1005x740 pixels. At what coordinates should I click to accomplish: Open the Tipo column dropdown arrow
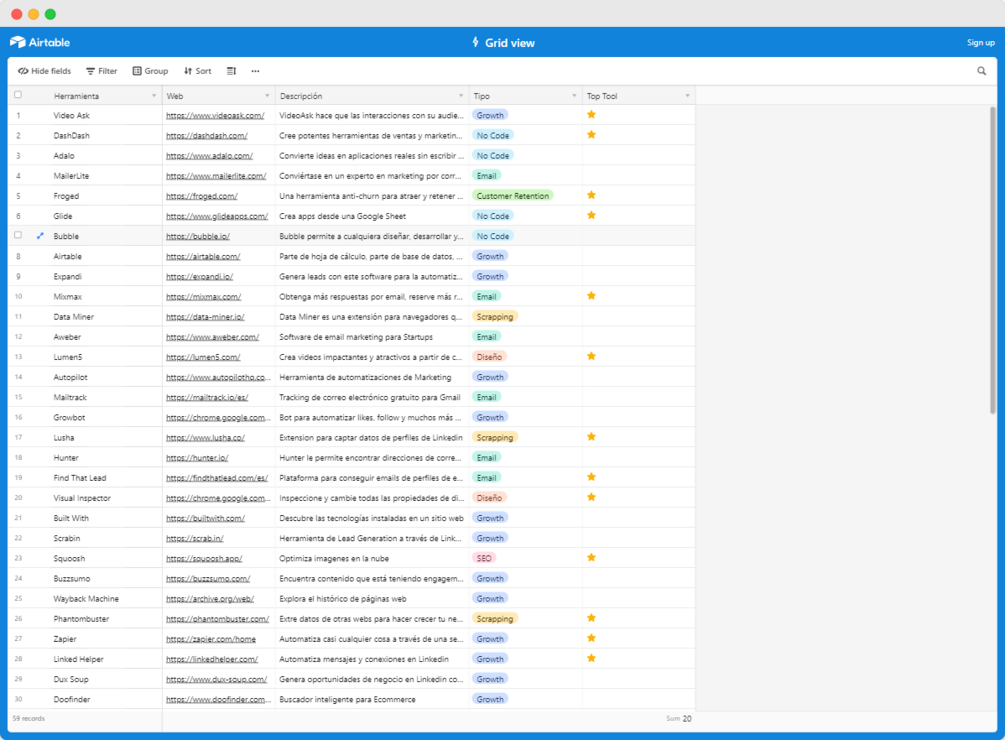574,96
